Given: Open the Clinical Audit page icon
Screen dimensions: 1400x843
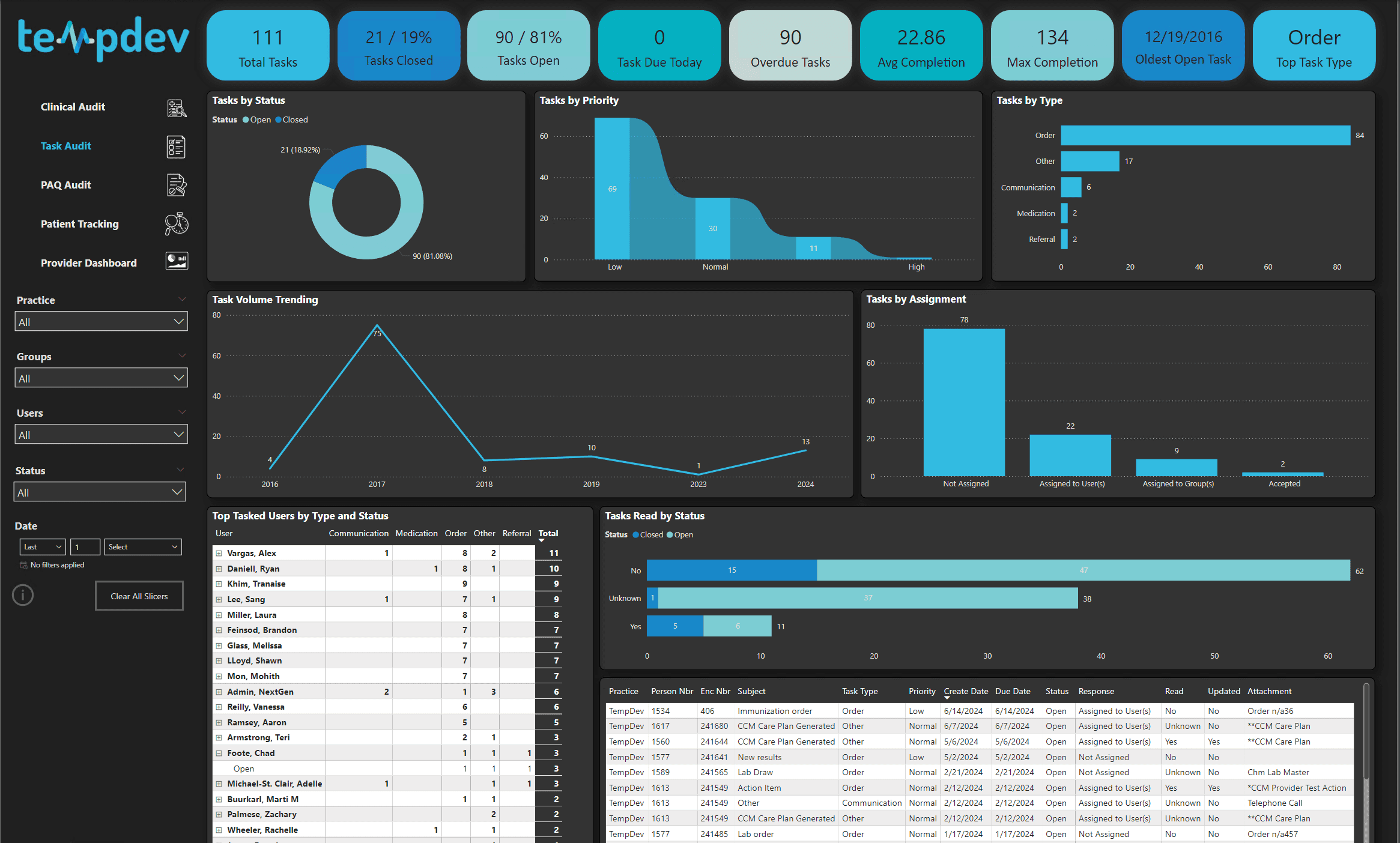Looking at the screenshot, I should pyautogui.click(x=177, y=107).
